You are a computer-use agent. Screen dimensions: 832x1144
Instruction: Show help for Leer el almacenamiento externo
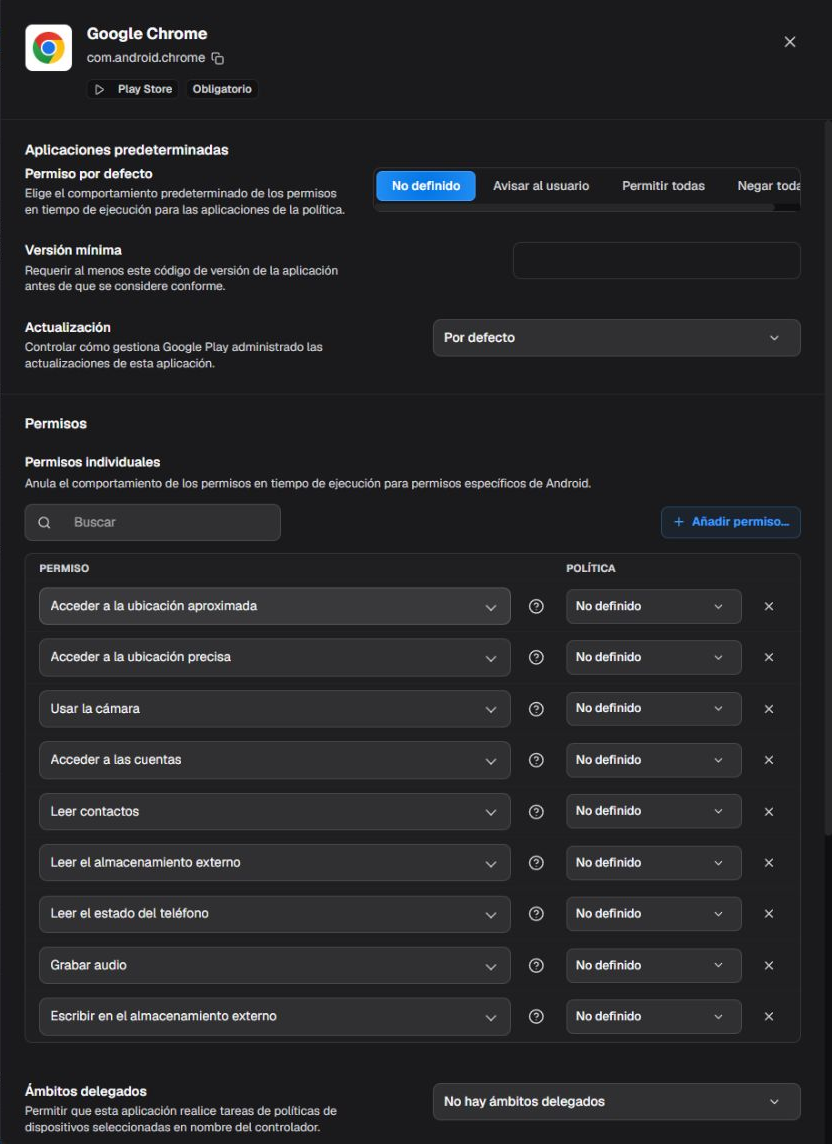536,862
